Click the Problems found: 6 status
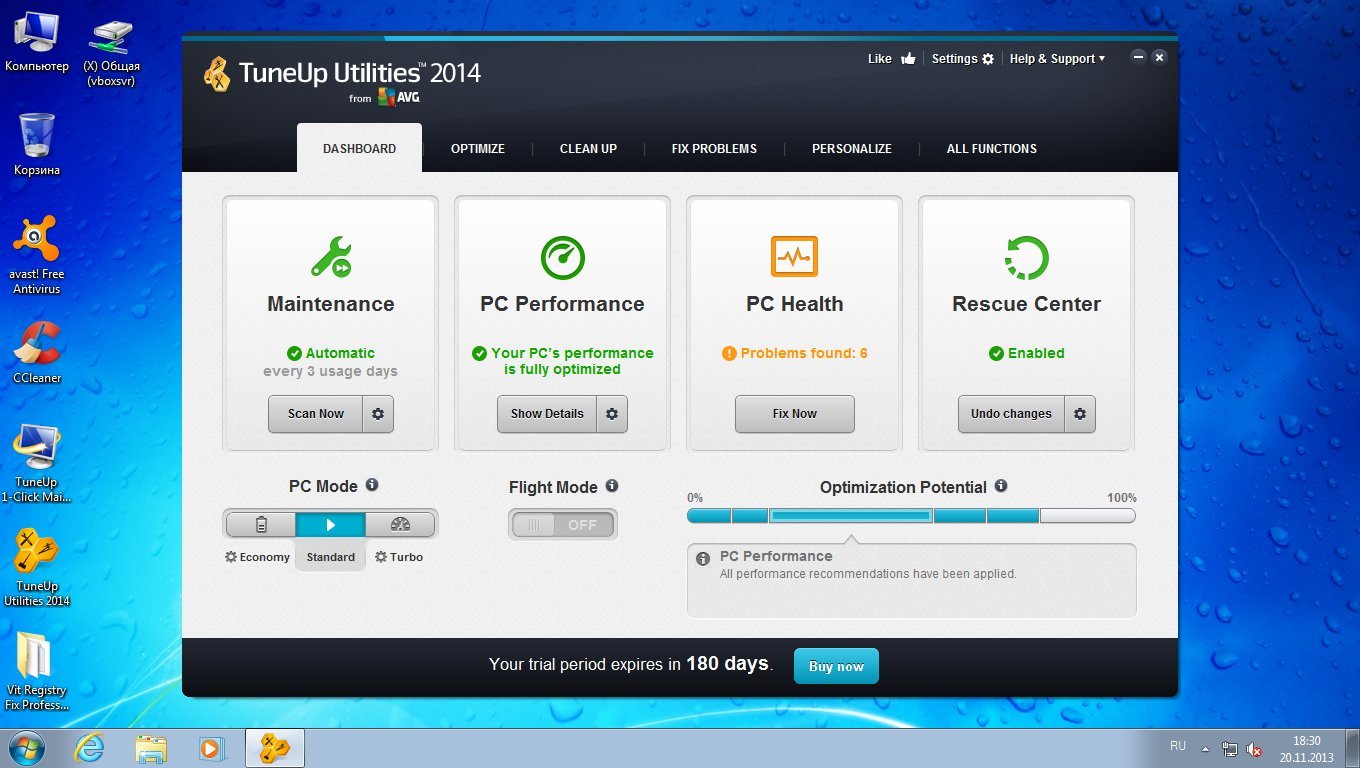The image size is (1360, 768). click(x=794, y=353)
